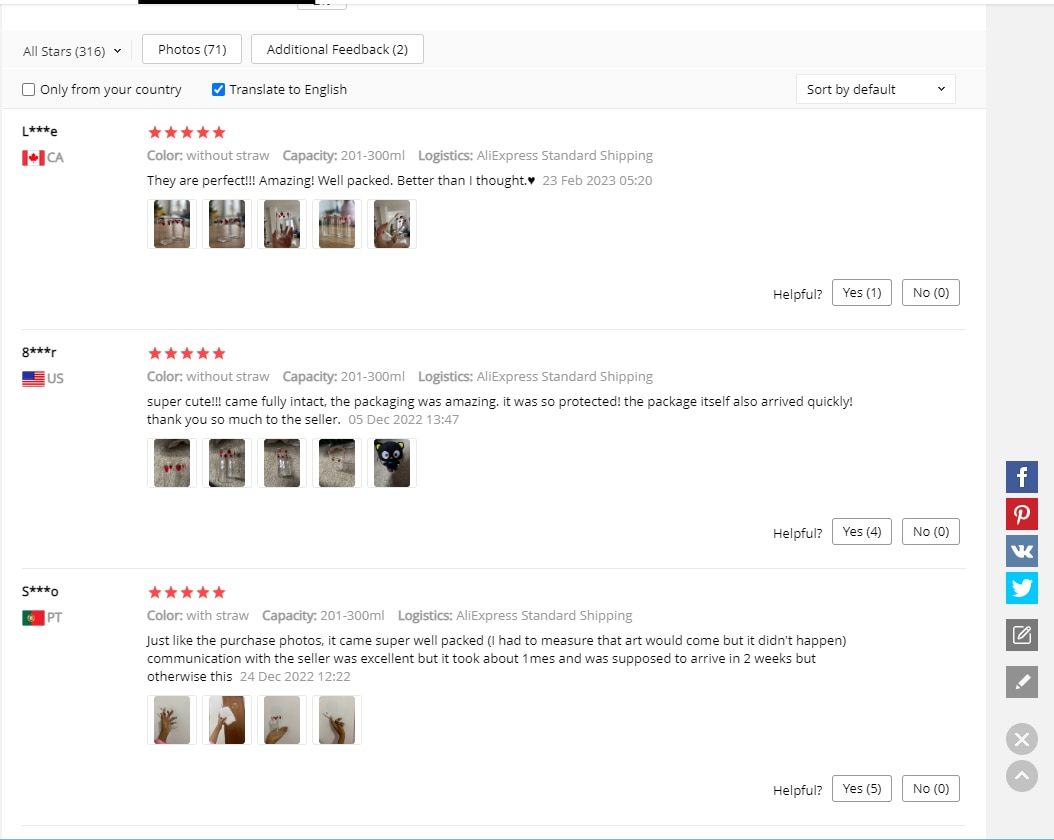Image resolution: width=1054 pixels, height=840 pixels.
Task: Enable the Only from your country checkbox
Action: click(28, 89)
